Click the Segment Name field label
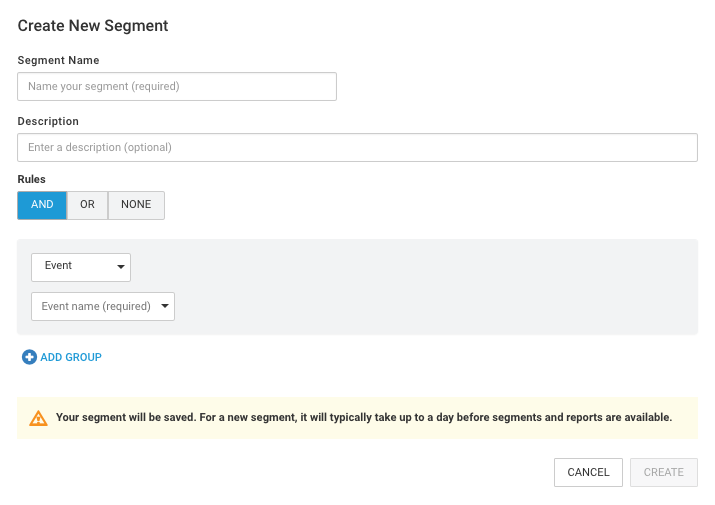715x505 pixels. pos(58,61)
